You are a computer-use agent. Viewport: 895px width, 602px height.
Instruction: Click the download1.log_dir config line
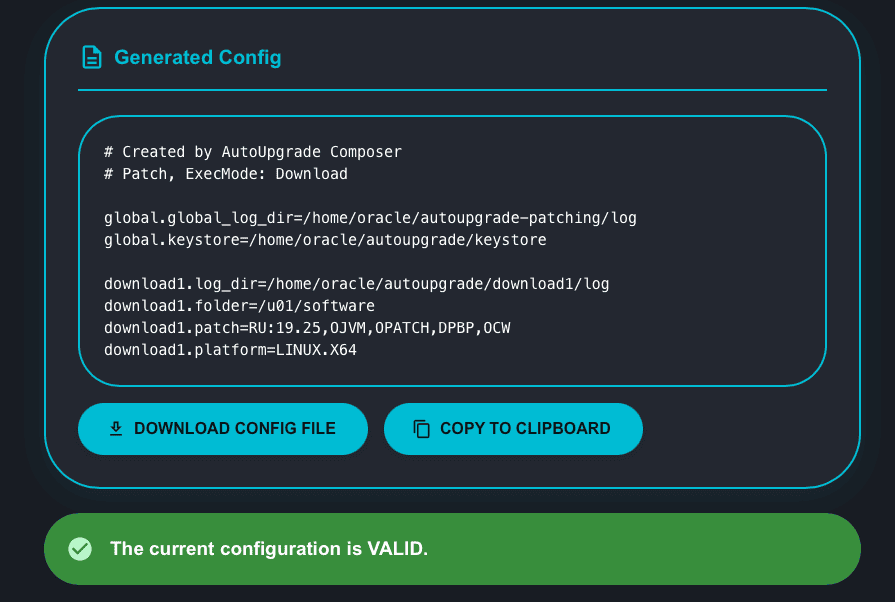click(x=356, y=284)
